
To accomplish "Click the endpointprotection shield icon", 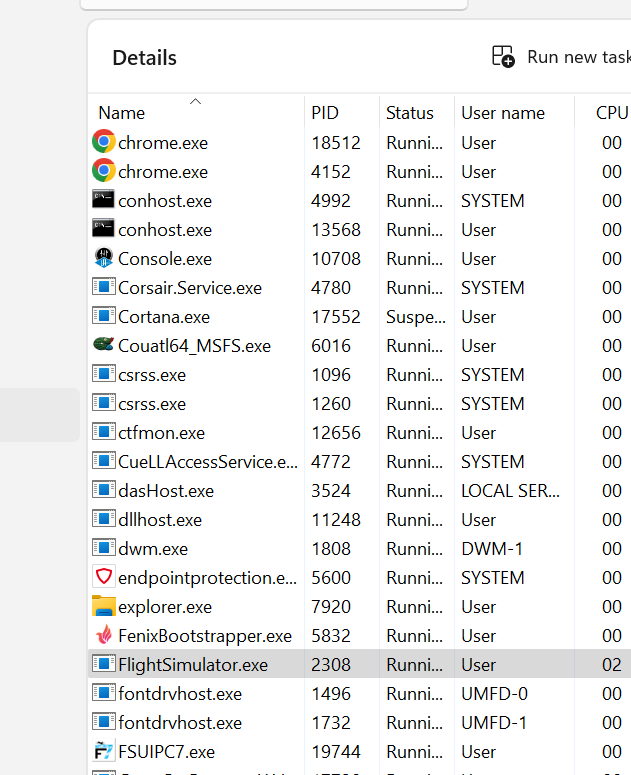I will [103, 578].
